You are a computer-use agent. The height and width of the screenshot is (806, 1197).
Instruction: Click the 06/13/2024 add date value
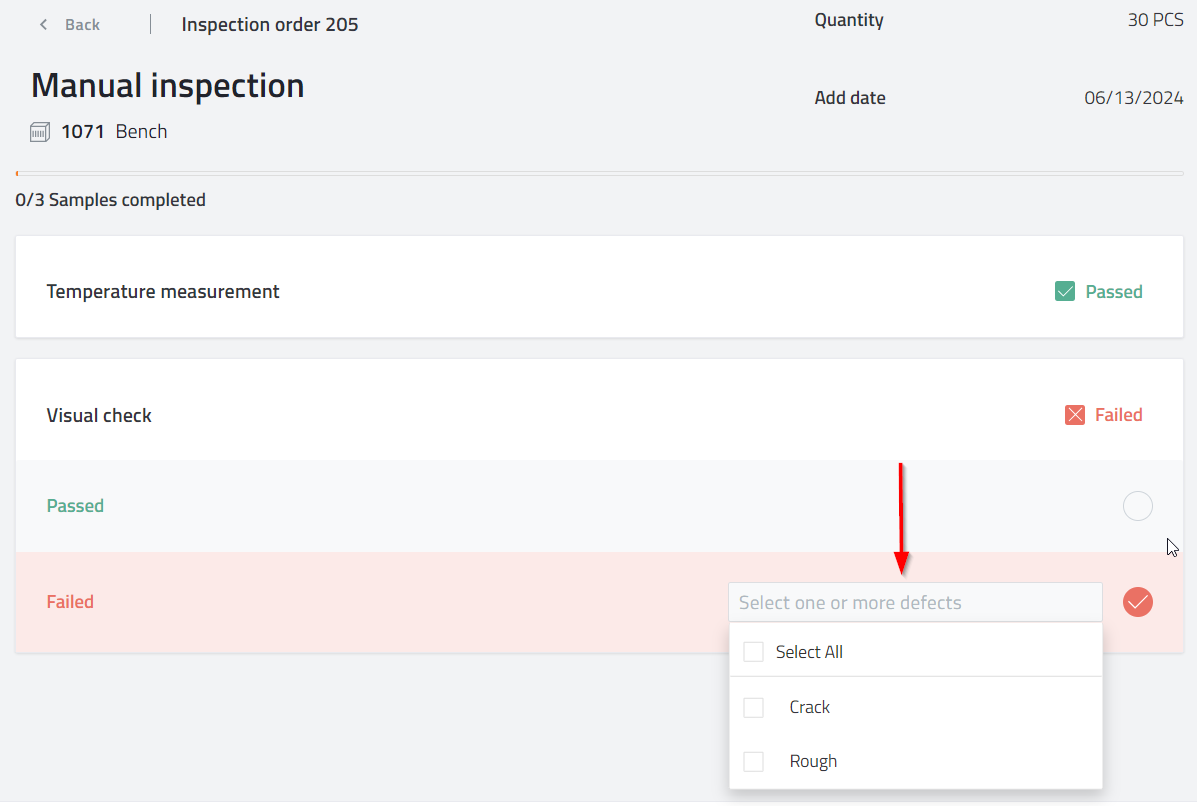(x=1133, y=98)
